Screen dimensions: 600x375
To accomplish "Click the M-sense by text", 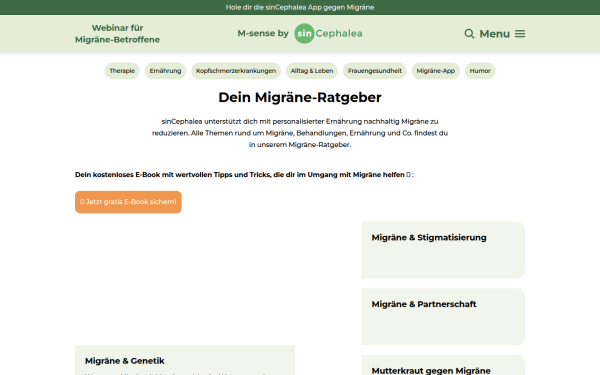I will (263, 33).
